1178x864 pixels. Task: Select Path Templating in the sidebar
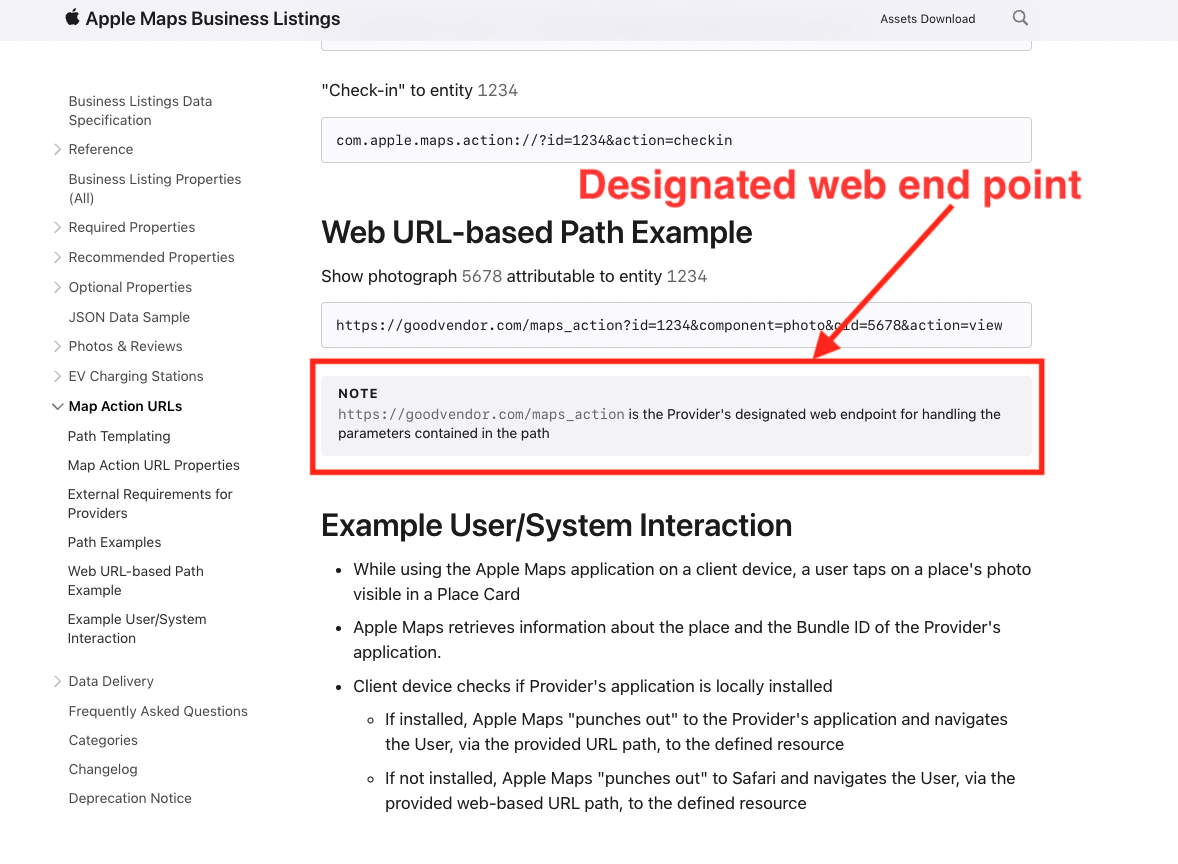pos(119,436)
